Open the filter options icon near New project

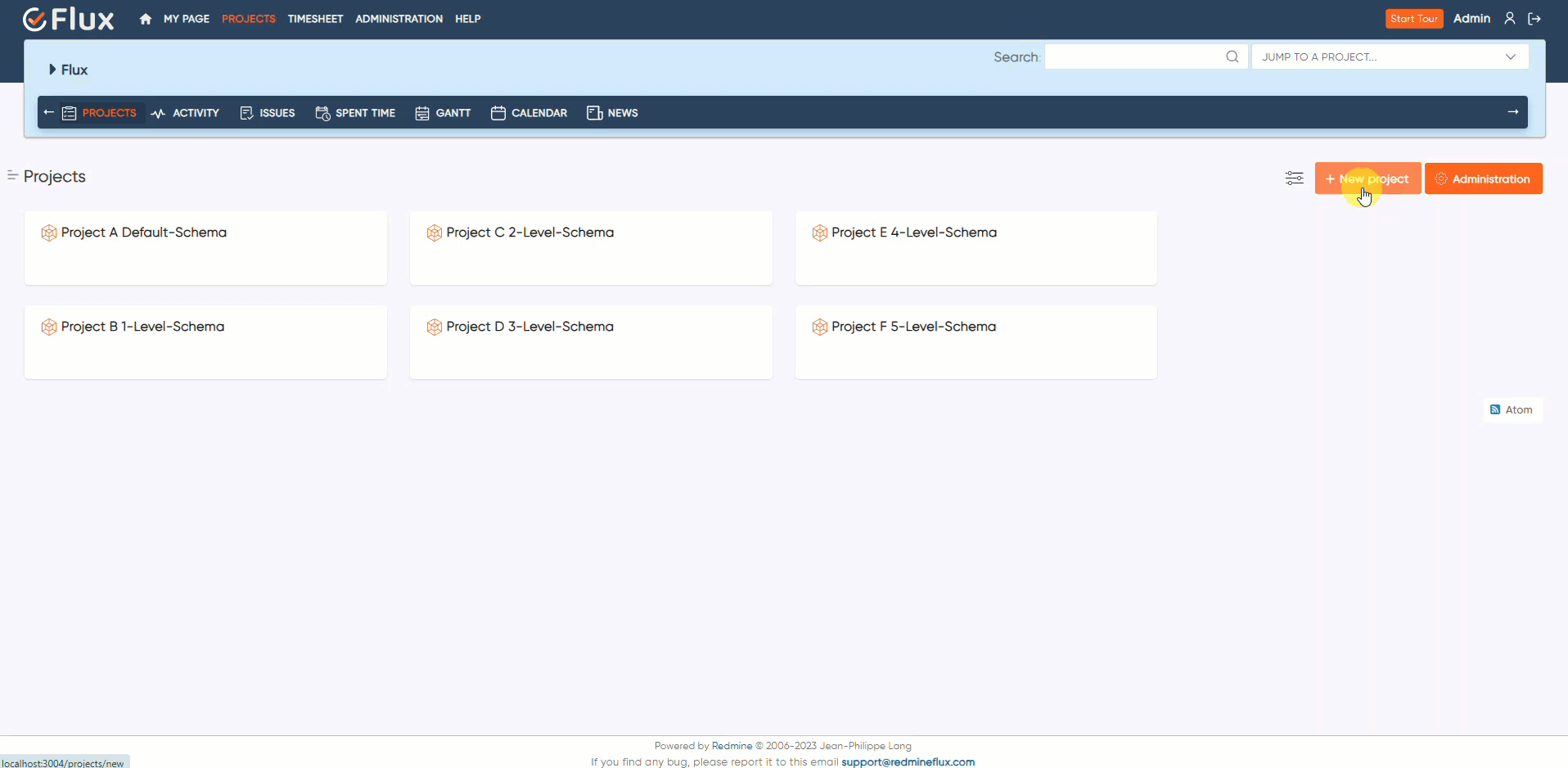click(x=1294, y=178)
